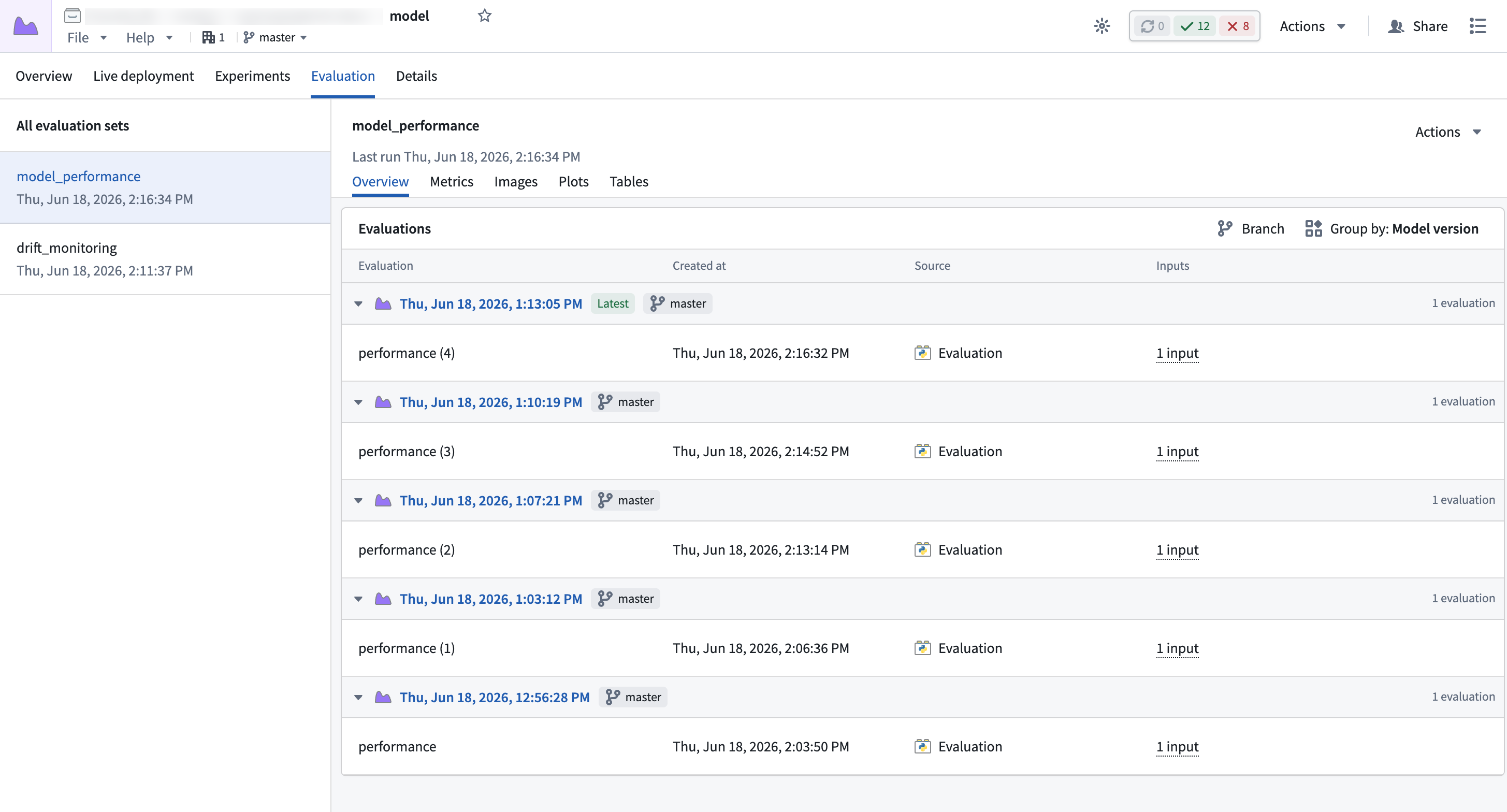Click 1 input link for performance (2)

(x=1177, y=550)
